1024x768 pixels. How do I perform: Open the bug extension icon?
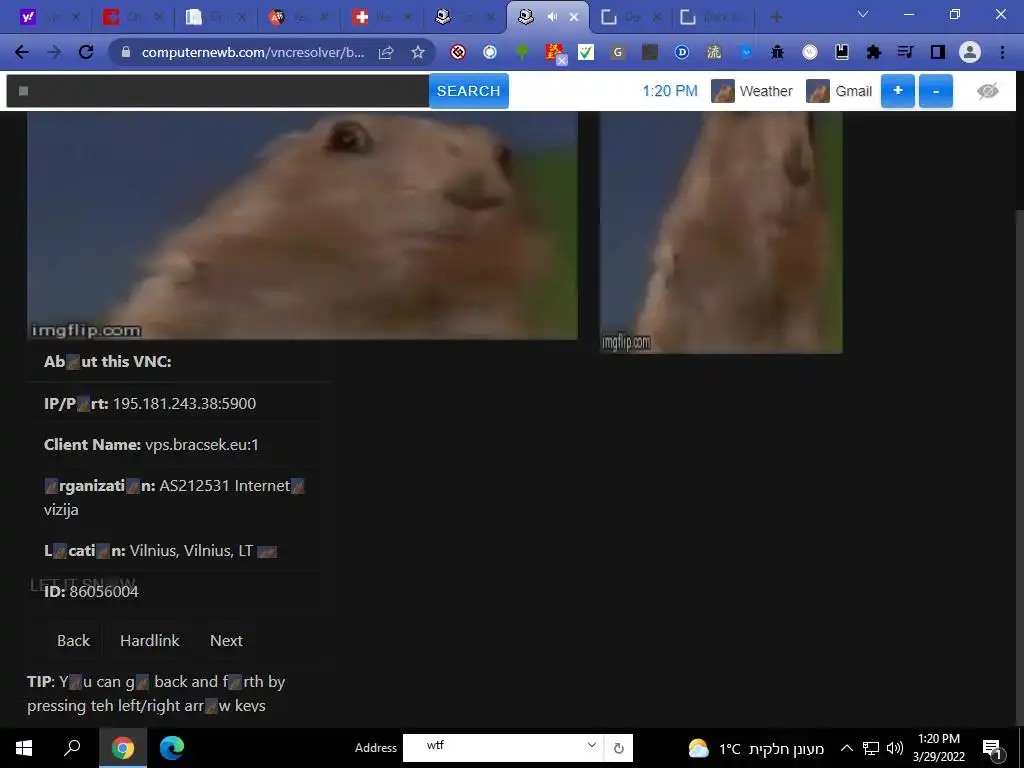point(777,52)
